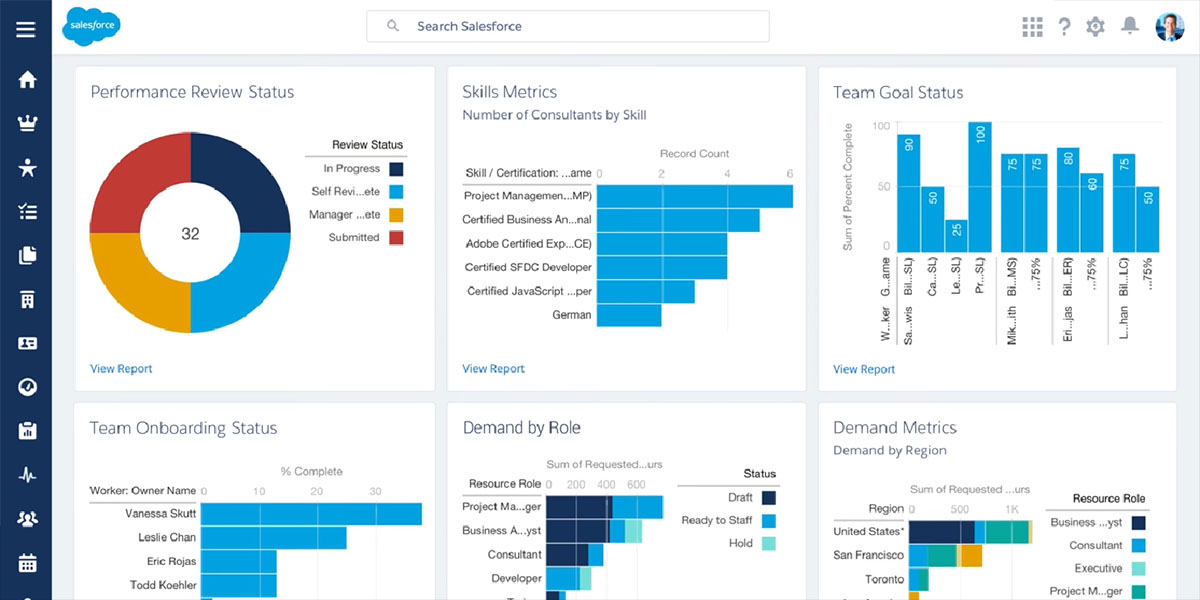
Task: Open the building Accounts icon in the sidebar
Action: 27,299
